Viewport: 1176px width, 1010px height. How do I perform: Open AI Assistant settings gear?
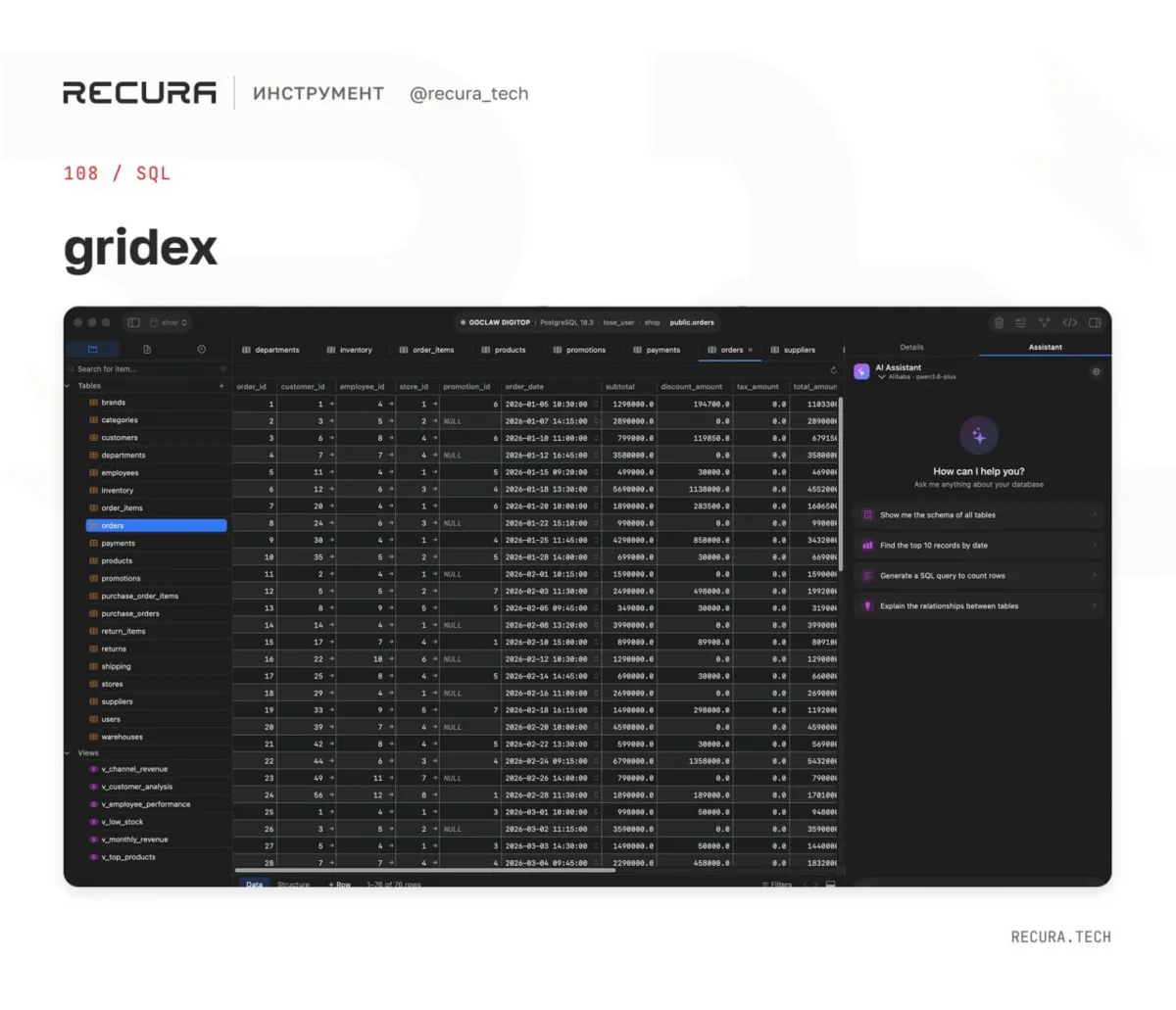1096,371
